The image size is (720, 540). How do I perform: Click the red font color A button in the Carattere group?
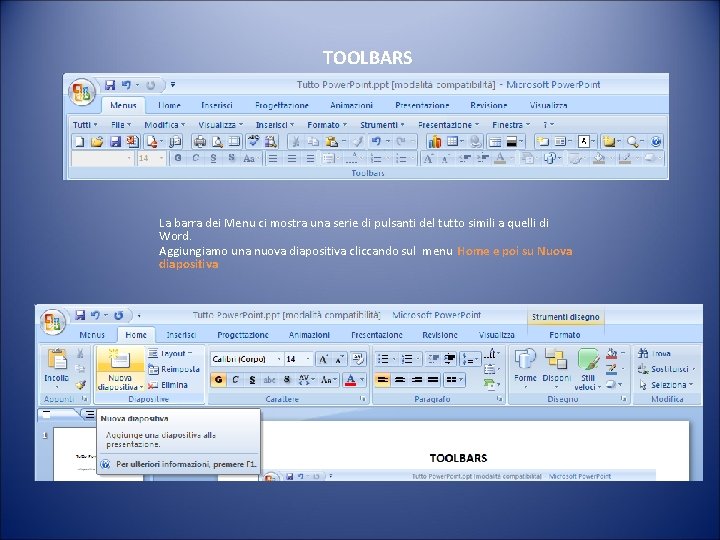pos(350,380)
